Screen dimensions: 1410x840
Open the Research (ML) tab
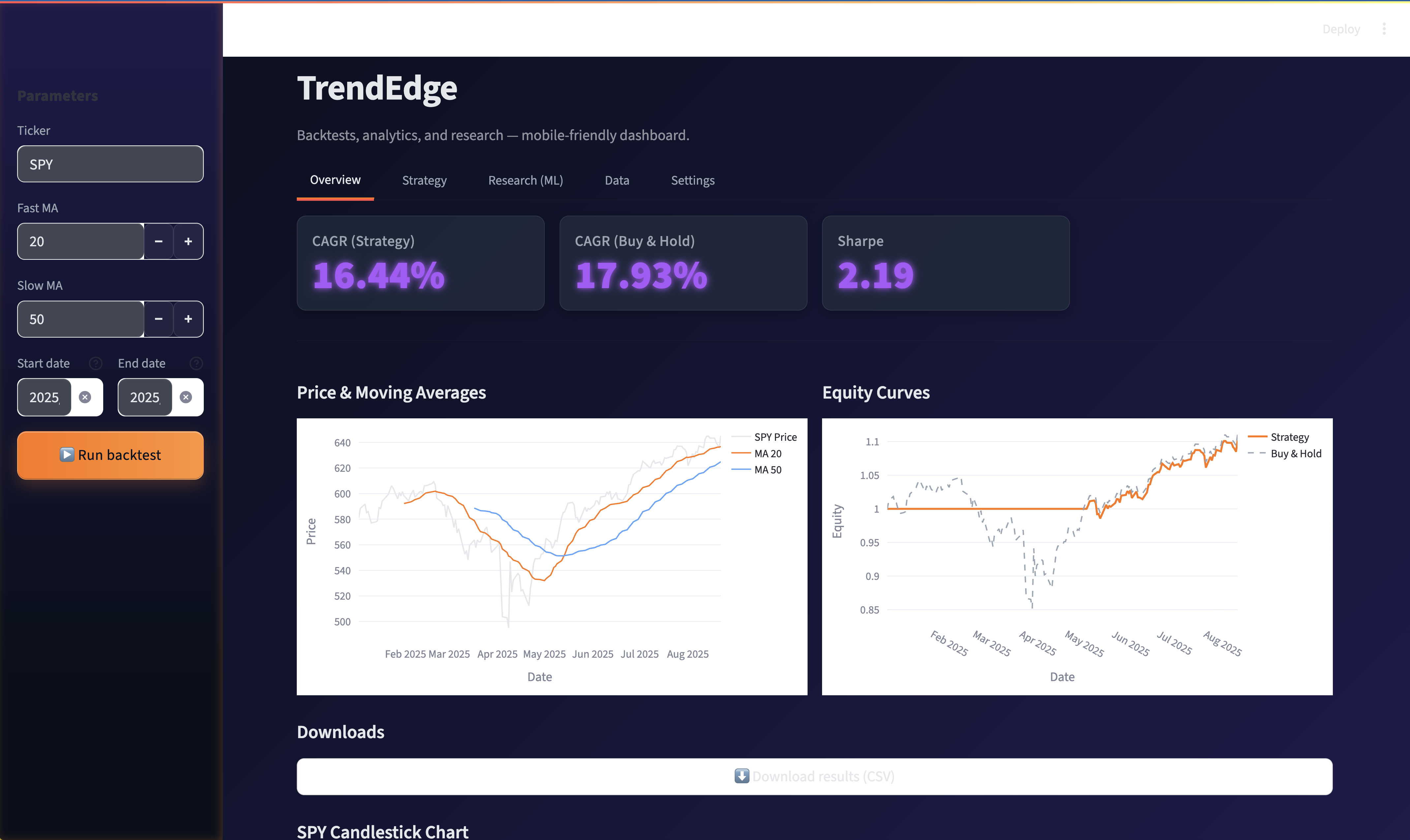point(525,181)
